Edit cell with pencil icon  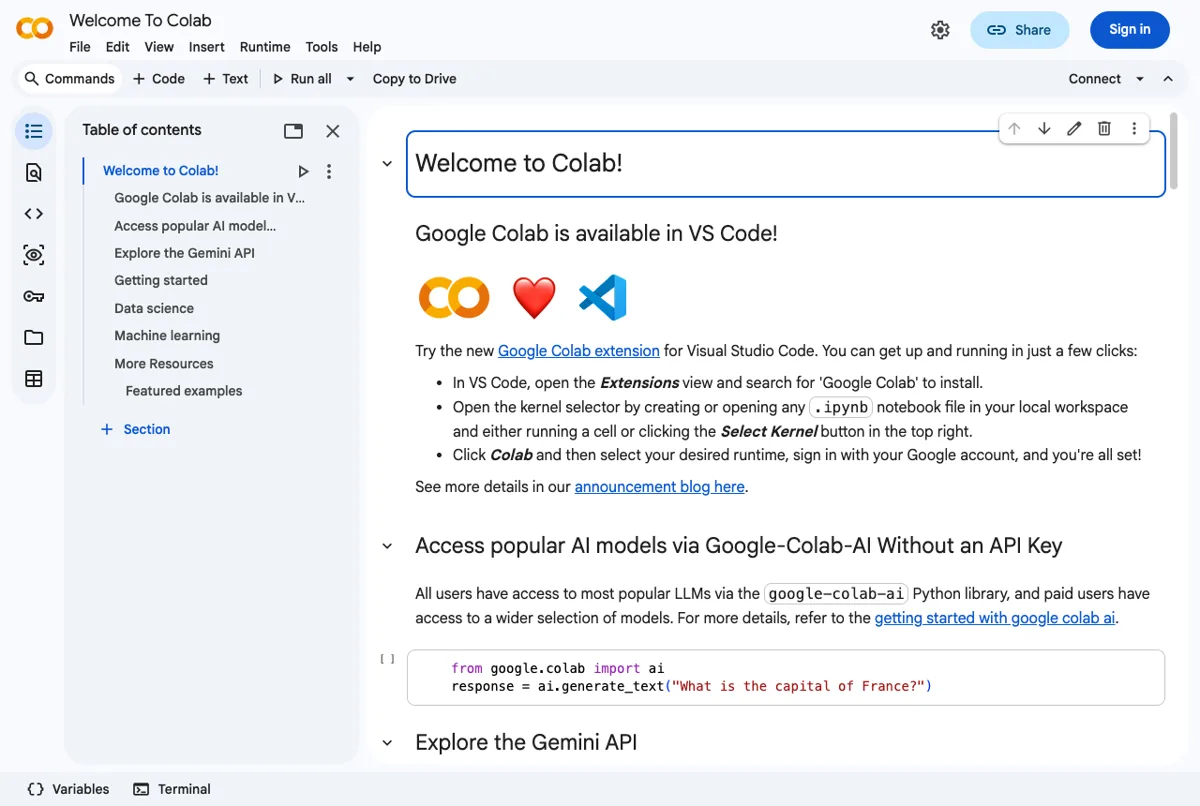coord(1074,128)
